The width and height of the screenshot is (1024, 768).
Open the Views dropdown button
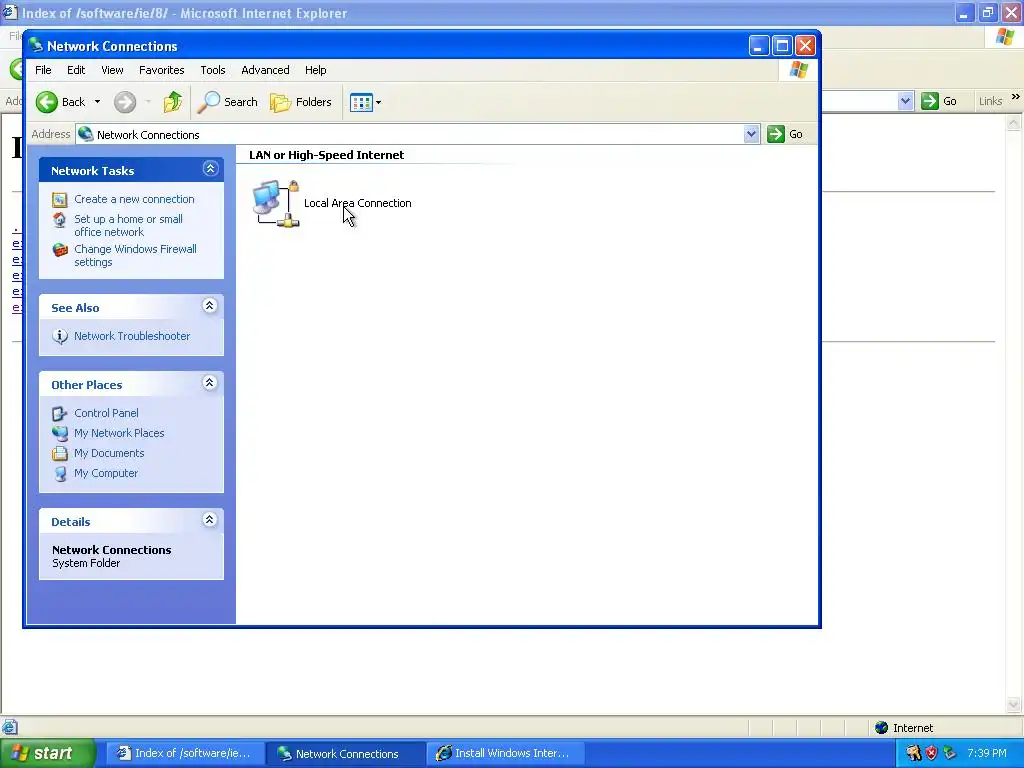coord(366,102)
